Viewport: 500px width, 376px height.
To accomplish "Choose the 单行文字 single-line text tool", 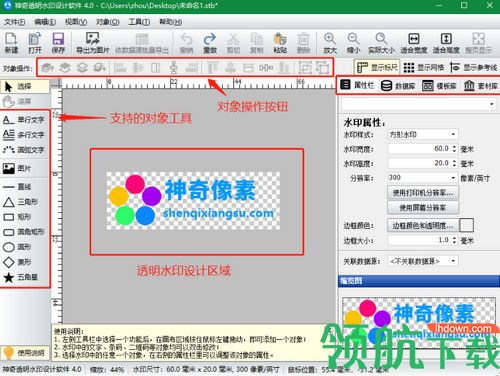I will coord(24,120).
